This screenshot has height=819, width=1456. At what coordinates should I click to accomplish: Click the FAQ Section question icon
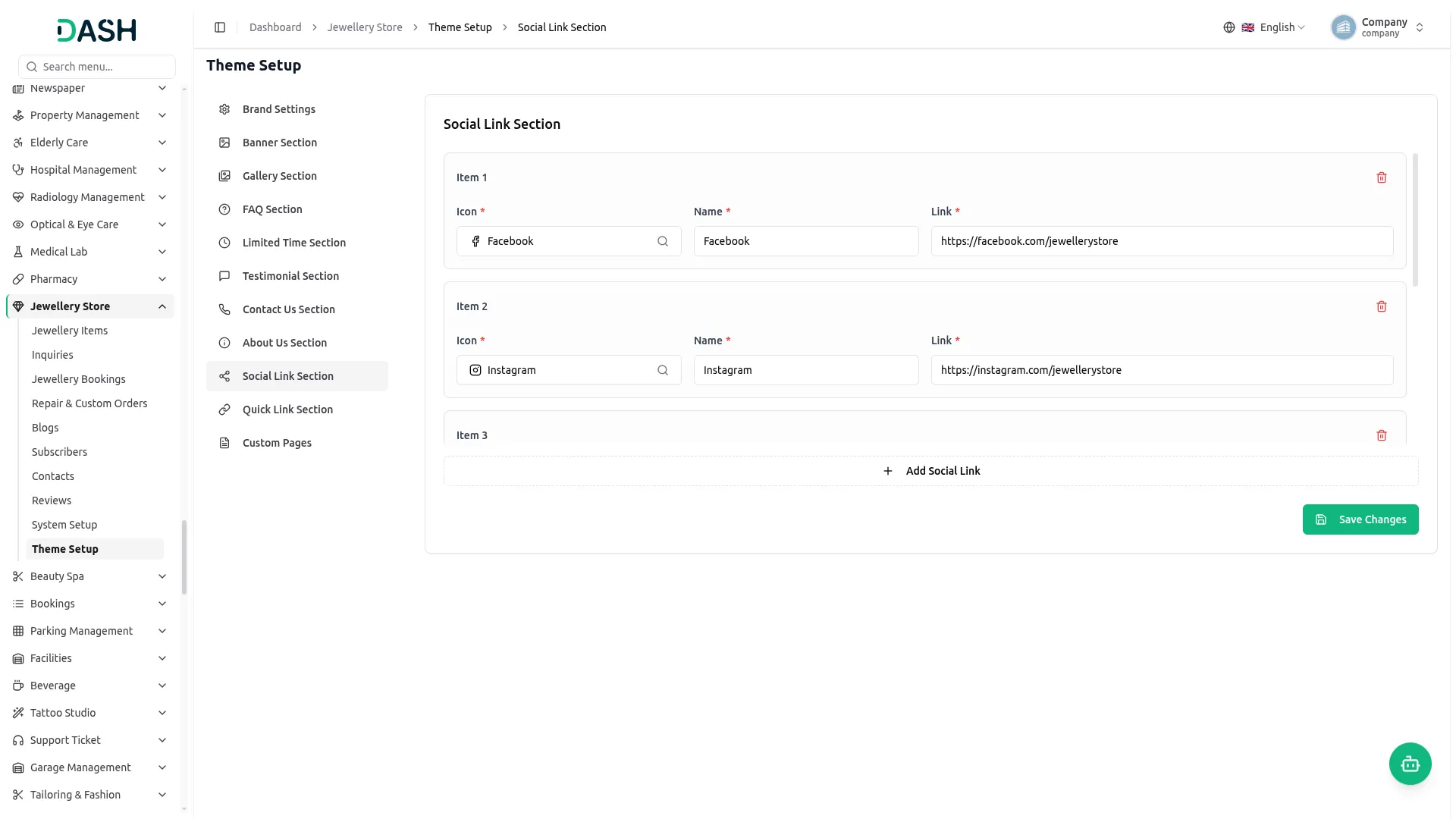(224, 209)
